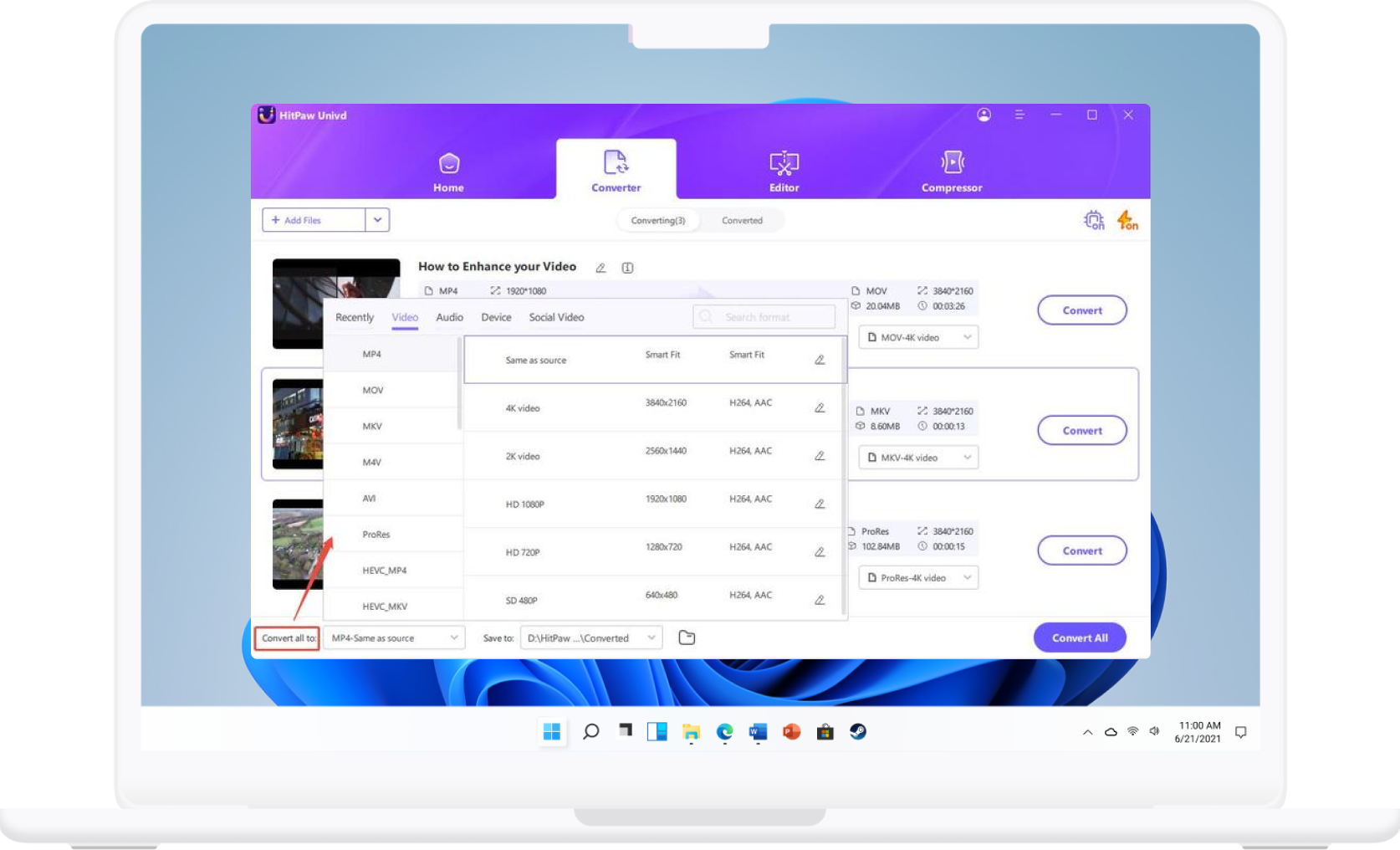Open the hamburger menu in the title bar
Image resolution: width=1400 pixels, height=850 pixels.
pyautogui.click(x=1019, y=115)
